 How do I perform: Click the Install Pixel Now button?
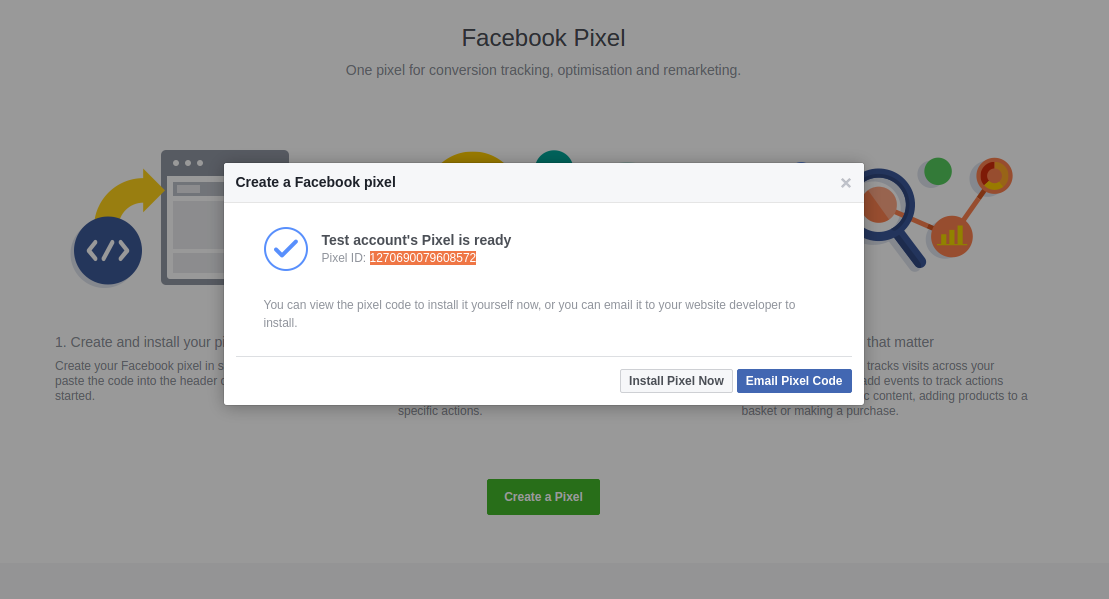(676, 381)
